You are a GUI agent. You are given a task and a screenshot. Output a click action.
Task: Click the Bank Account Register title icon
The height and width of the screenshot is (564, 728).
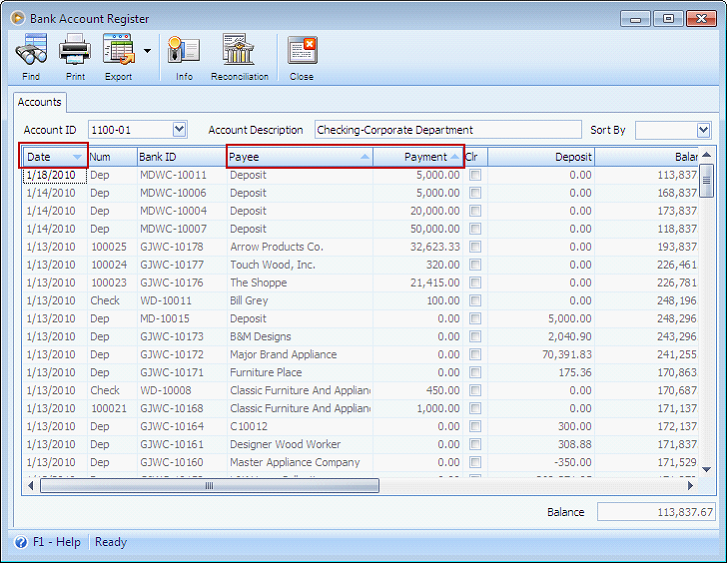tap(18, 18)
